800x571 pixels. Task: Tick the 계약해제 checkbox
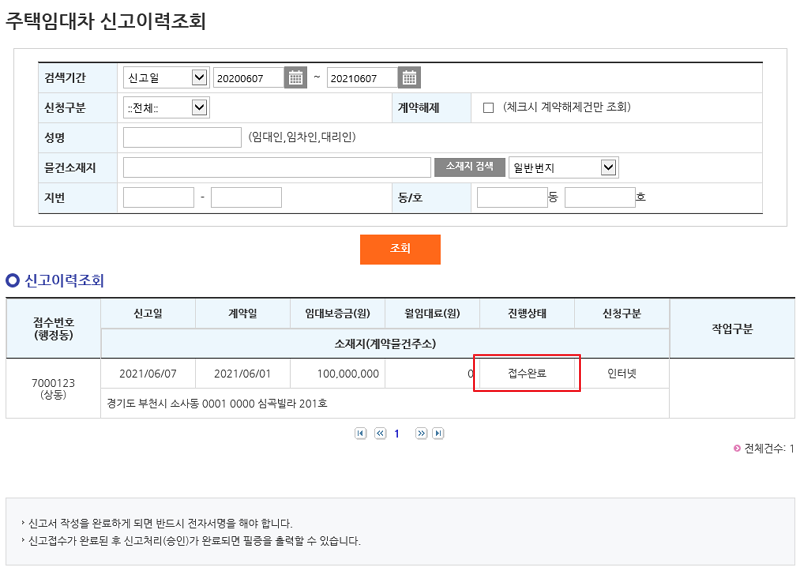click(x=488, y=108)
